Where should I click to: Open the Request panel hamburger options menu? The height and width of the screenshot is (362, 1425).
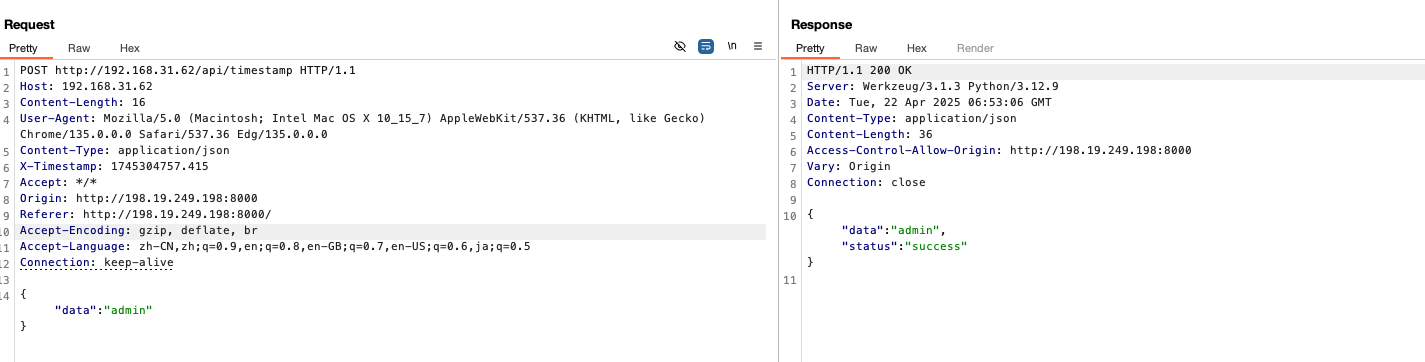[x=758, y=47]
